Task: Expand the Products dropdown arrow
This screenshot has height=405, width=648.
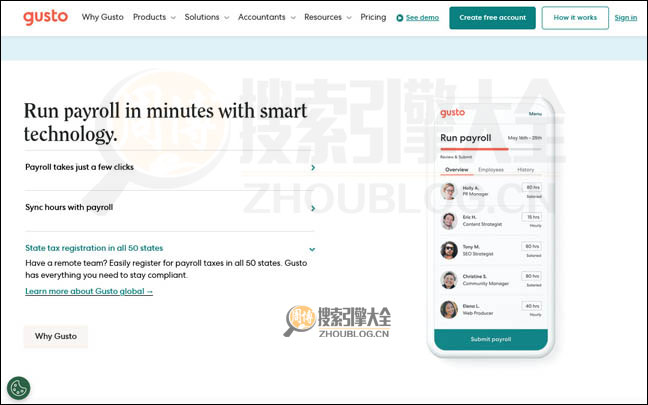Action: pos(173,18)
